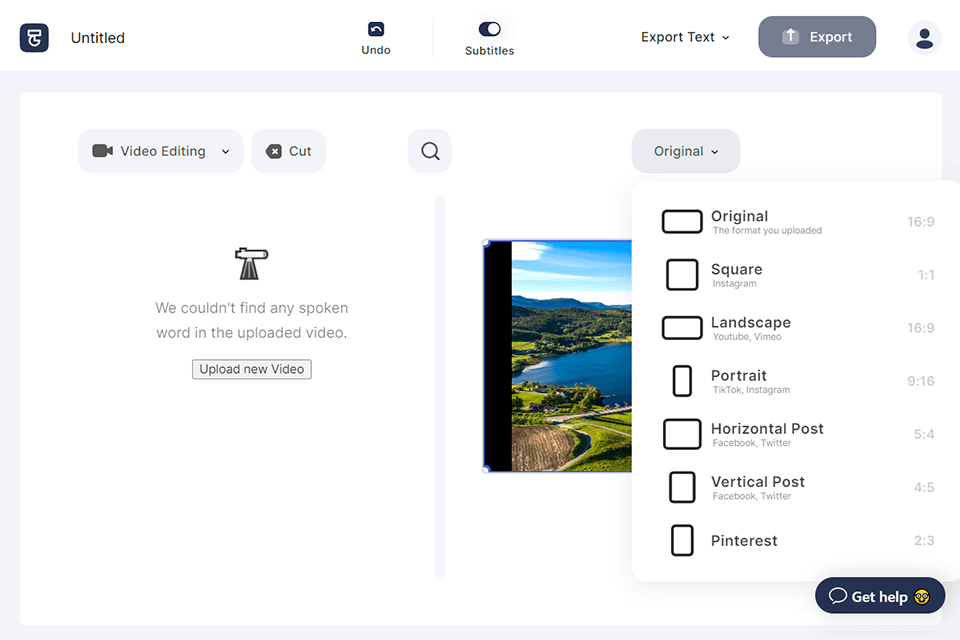The image size is (960, 640).
Task: Click the Export button
Action: pos(817,37)
